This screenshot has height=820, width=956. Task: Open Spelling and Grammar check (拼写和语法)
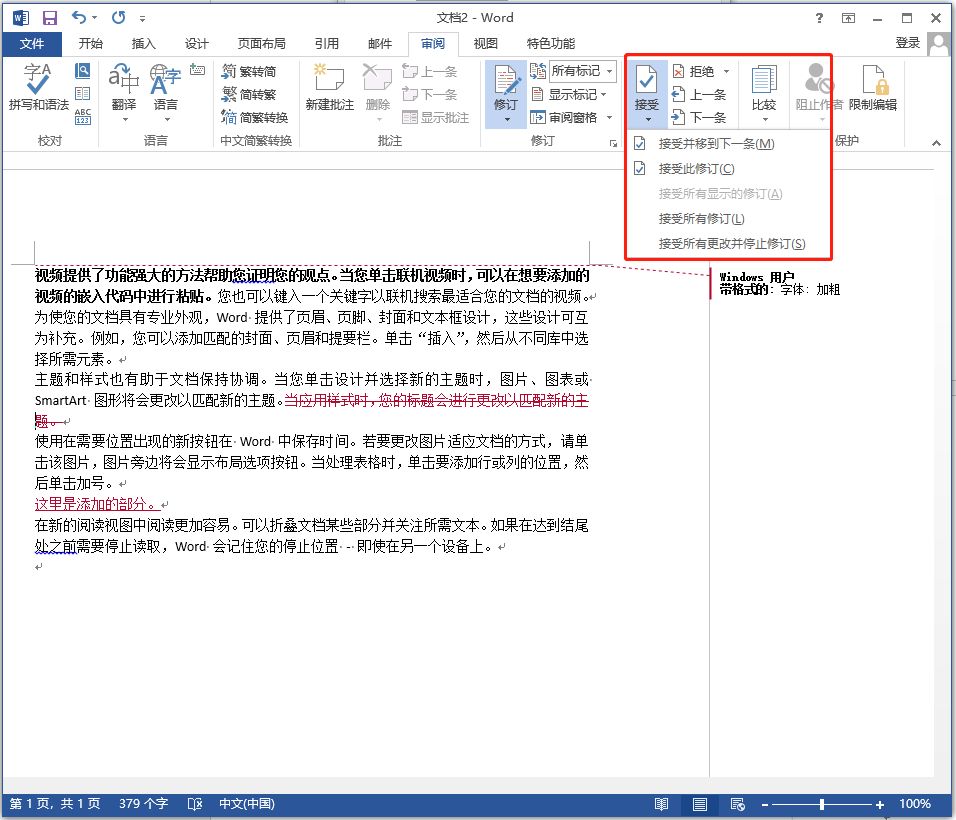point(38,88)
